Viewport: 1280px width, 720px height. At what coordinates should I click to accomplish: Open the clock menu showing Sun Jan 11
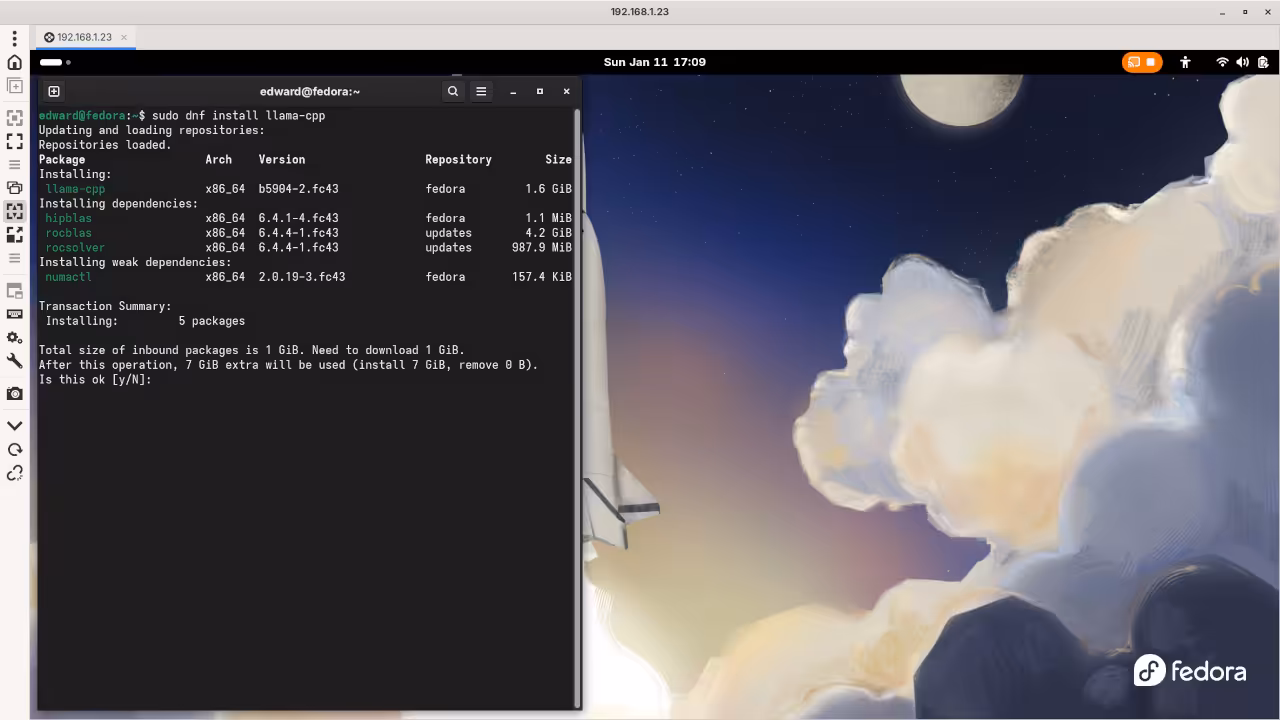click(x=655, y=62)
